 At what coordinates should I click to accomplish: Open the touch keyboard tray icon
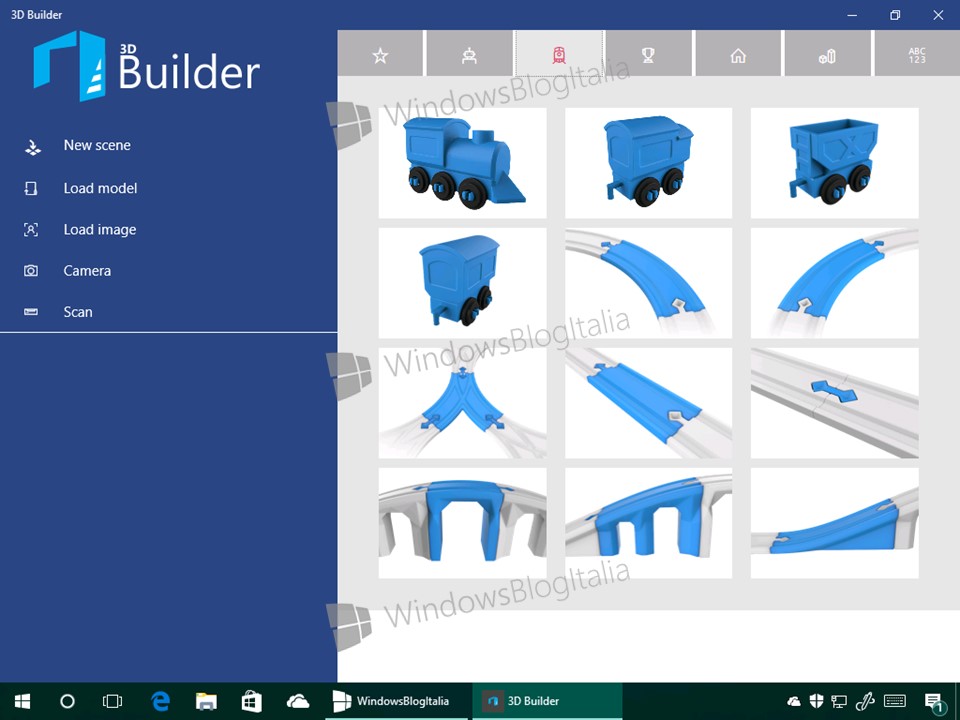point(895,701)
